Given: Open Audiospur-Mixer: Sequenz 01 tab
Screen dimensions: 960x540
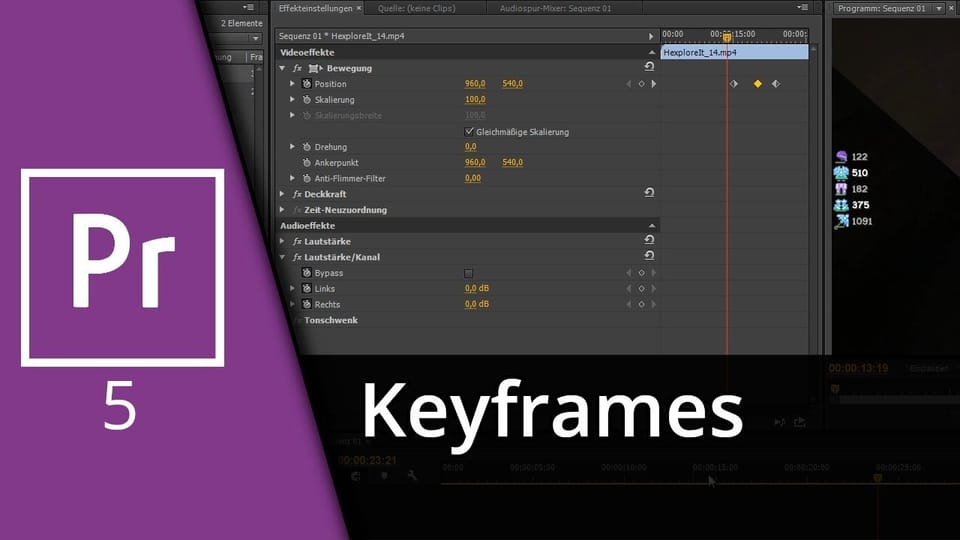Looking at the screenshot, I should [555, 9].
